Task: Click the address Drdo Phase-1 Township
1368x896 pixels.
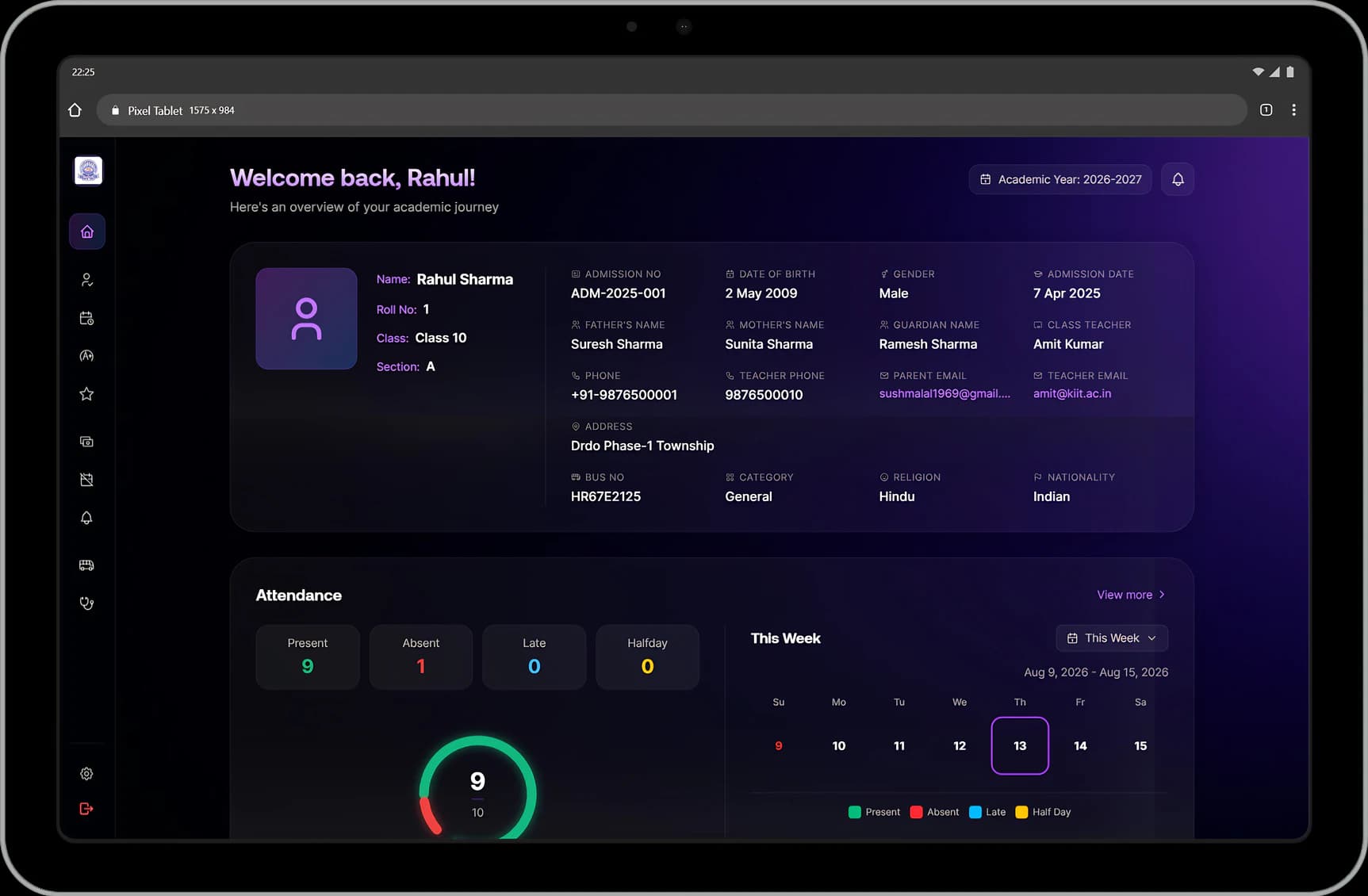Action: (642, 446)
